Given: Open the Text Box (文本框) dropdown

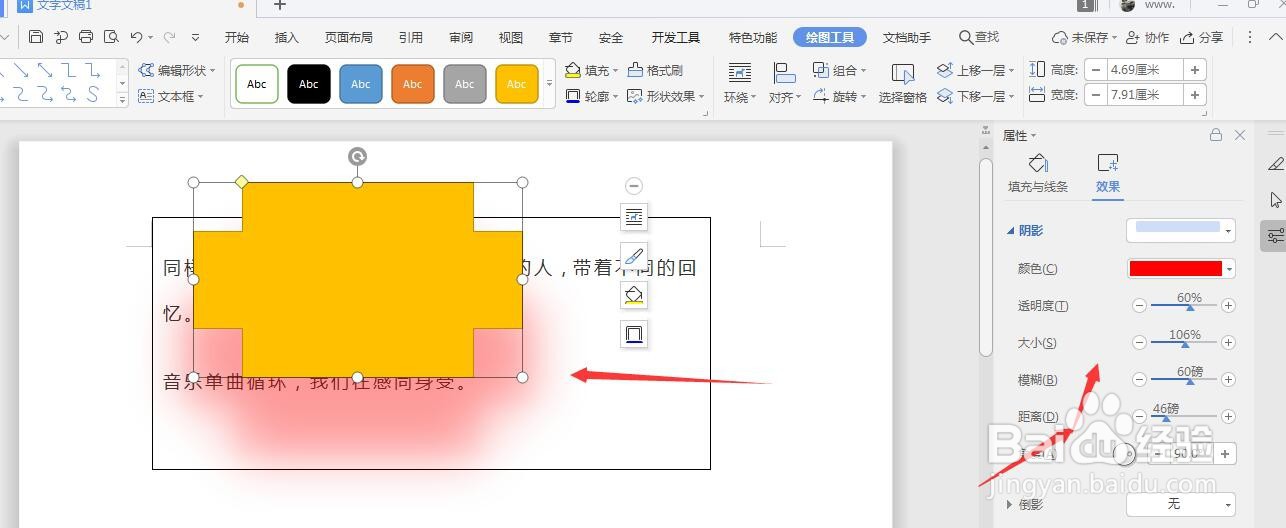Looking at the screenshot, I should (171, 97).
